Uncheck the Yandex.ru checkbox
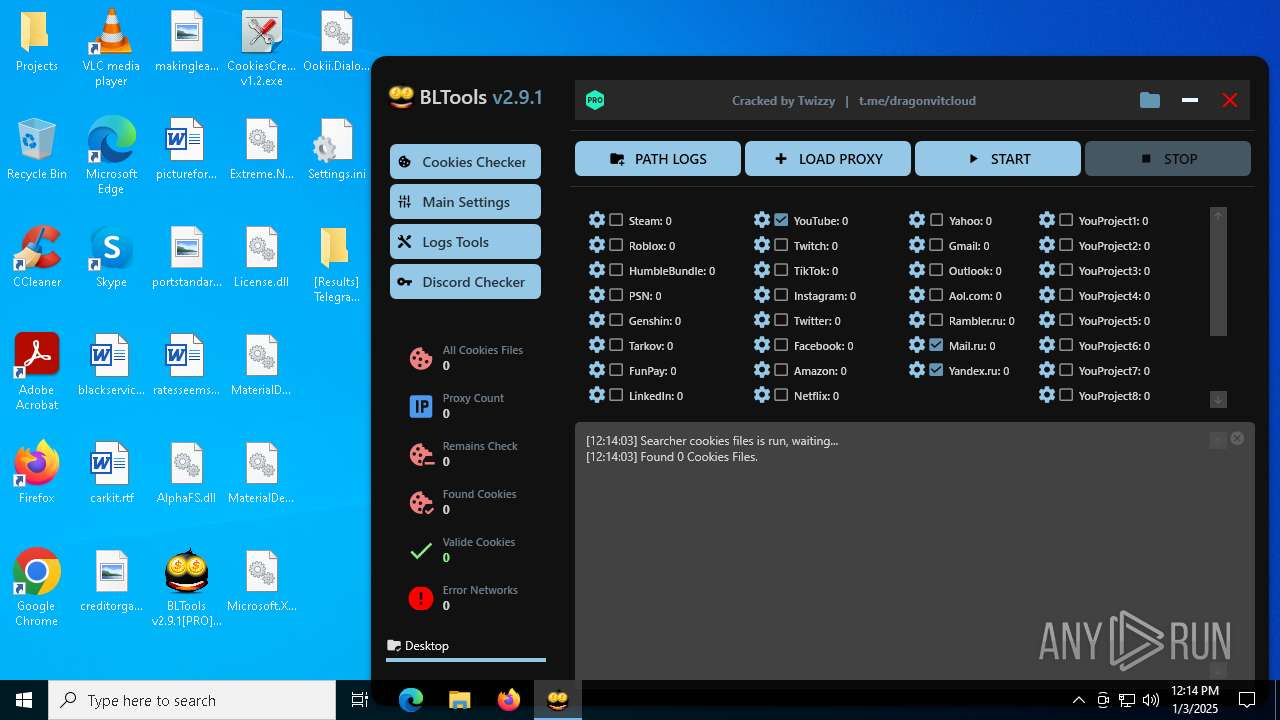1280x720 pixels. click(x=936, y=370)
